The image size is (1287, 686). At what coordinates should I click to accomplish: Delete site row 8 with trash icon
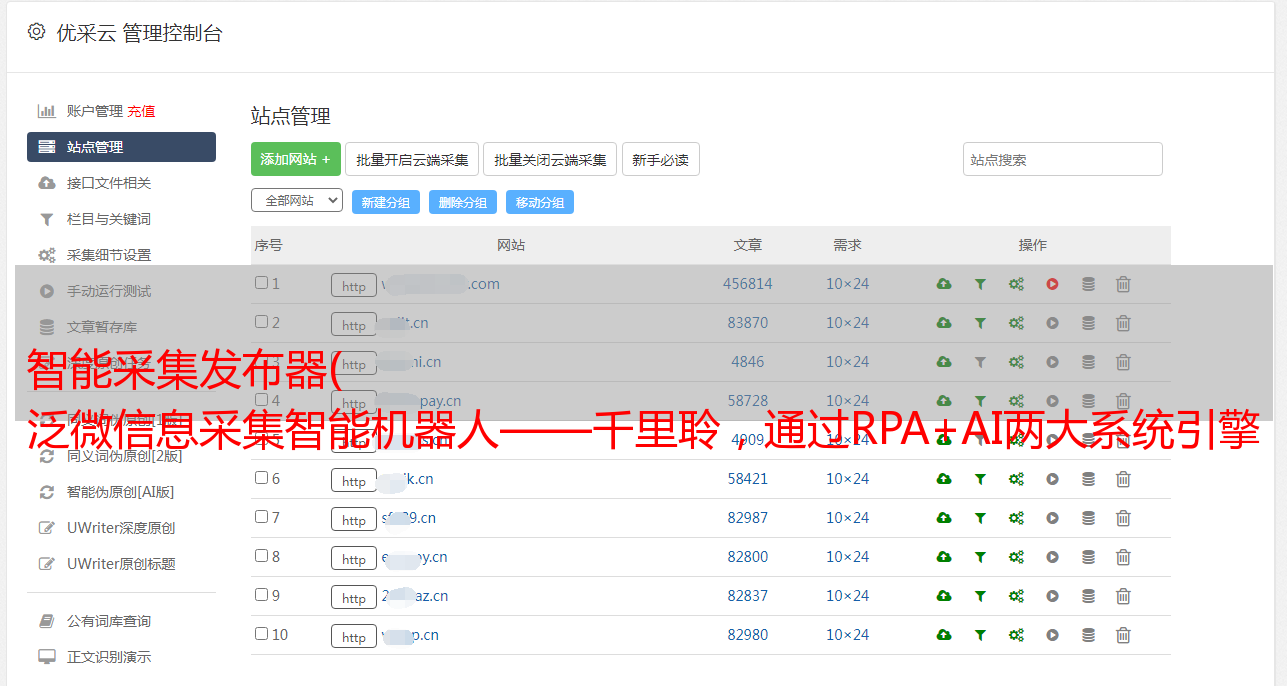1123,557
